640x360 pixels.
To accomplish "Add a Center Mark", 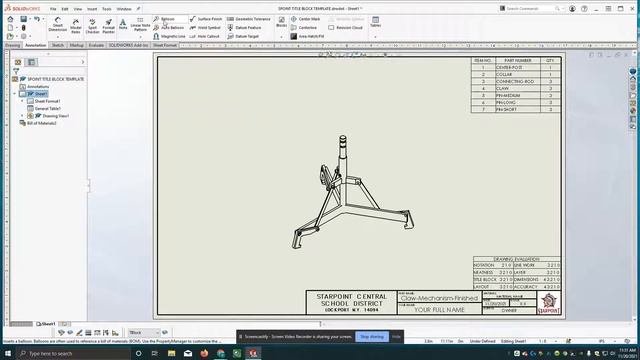I will 305,19.
